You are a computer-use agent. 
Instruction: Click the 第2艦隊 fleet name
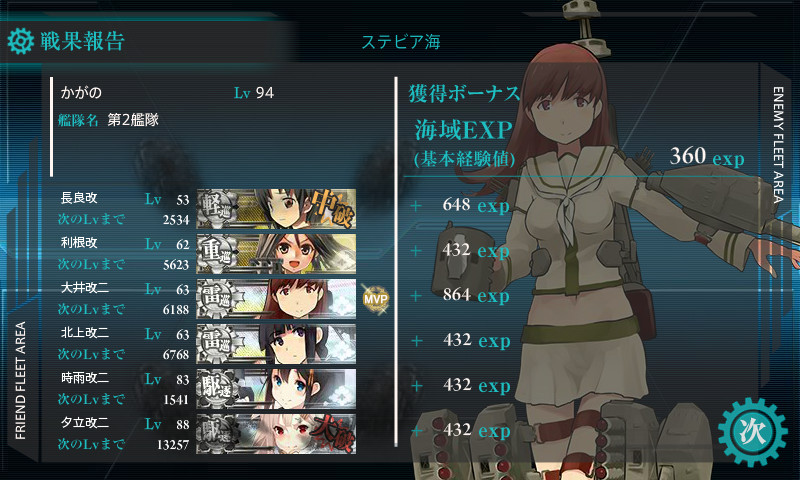(x=133, y=120)
